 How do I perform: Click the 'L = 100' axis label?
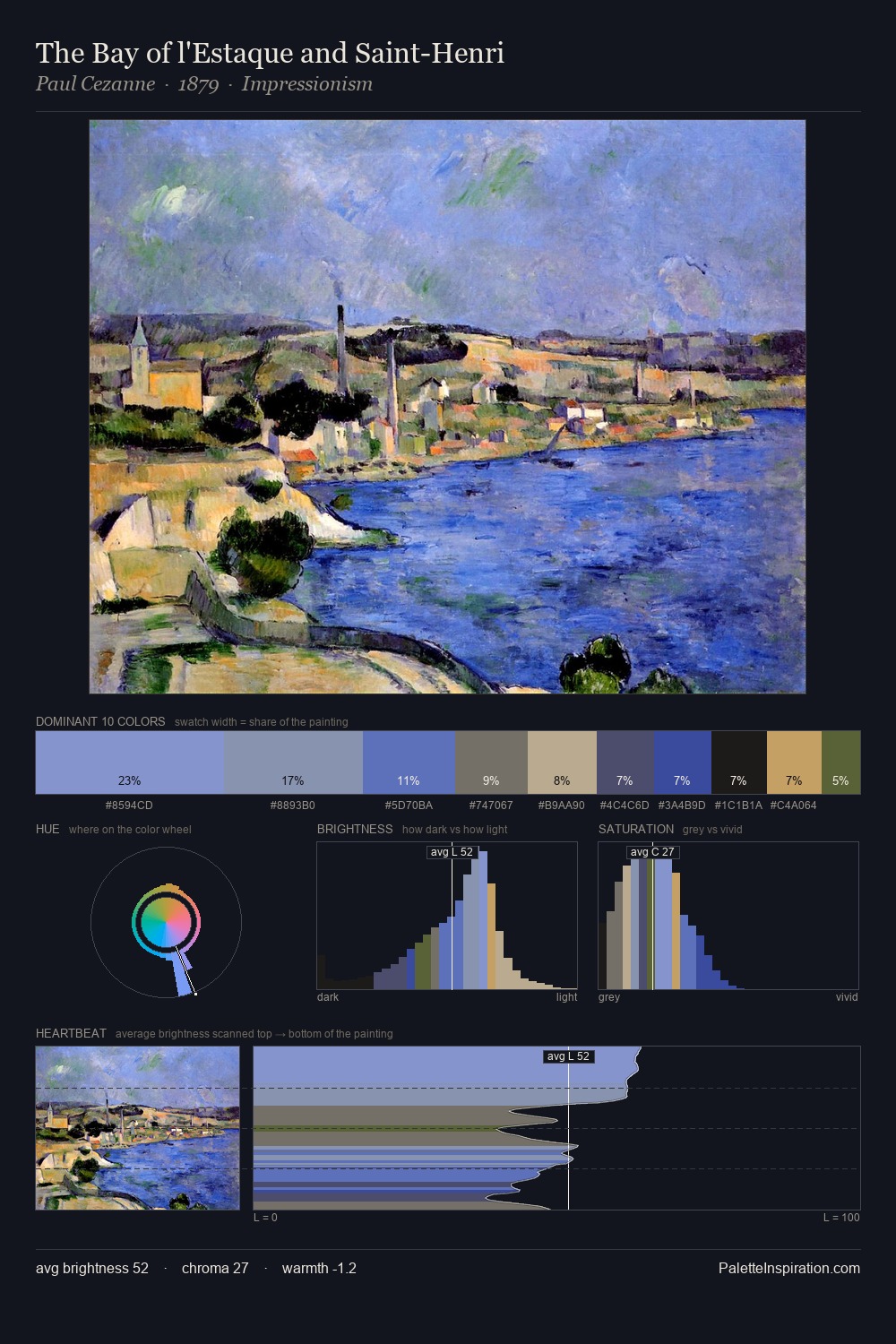(x=841, y=1217)
